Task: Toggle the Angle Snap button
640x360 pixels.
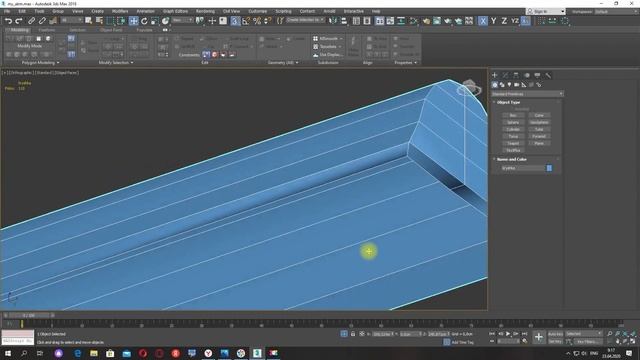Action: 246,20
